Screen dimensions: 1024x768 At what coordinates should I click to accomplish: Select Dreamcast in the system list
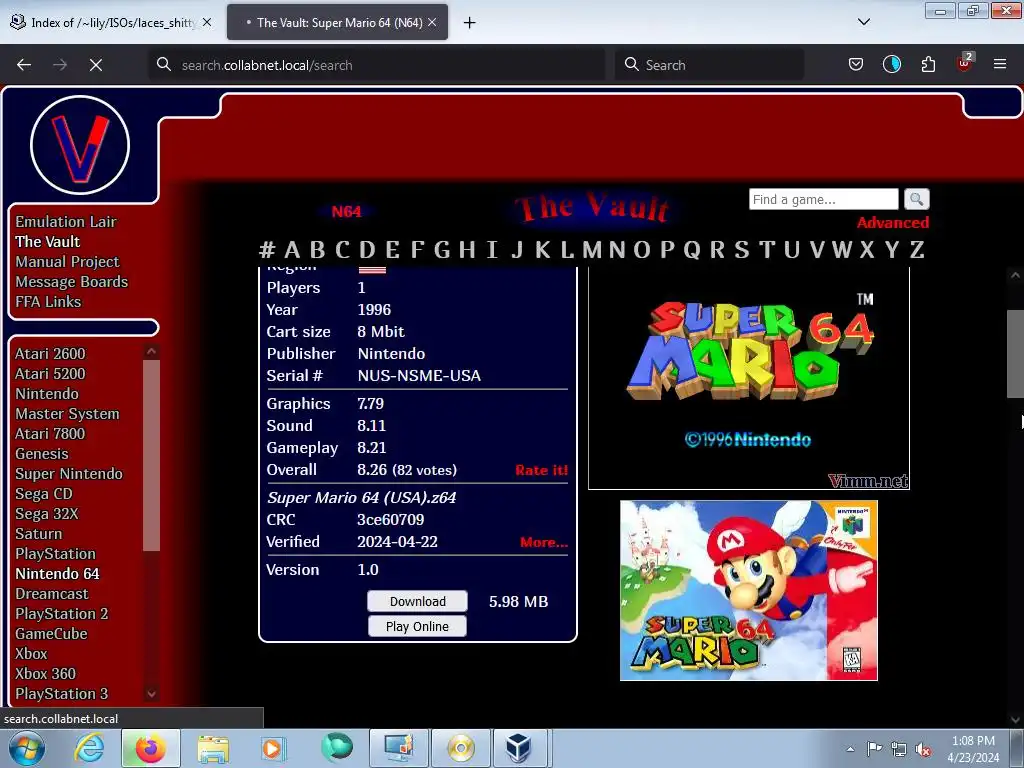coord(52,594)
